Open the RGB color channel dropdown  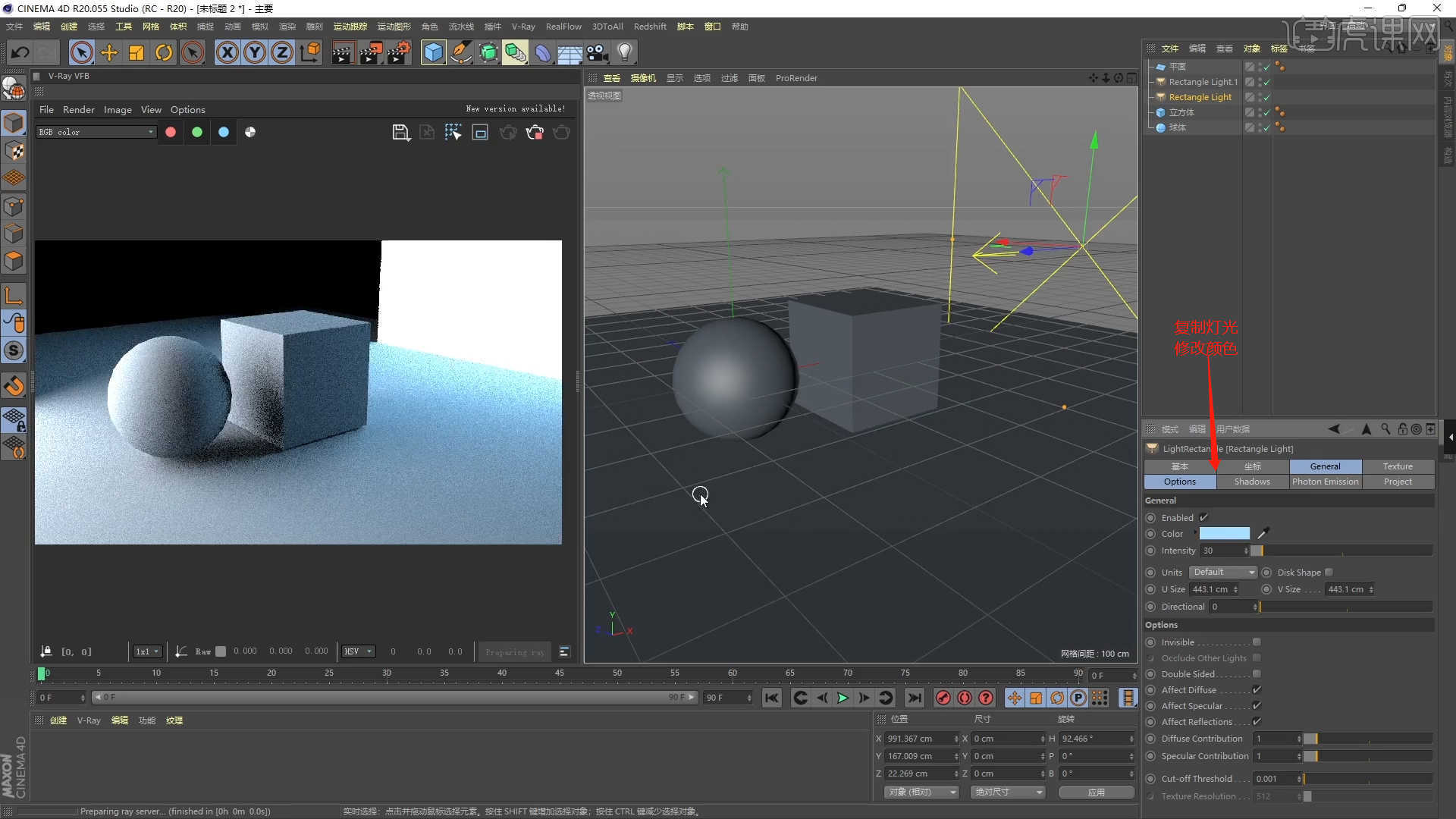tap(96, 132)
